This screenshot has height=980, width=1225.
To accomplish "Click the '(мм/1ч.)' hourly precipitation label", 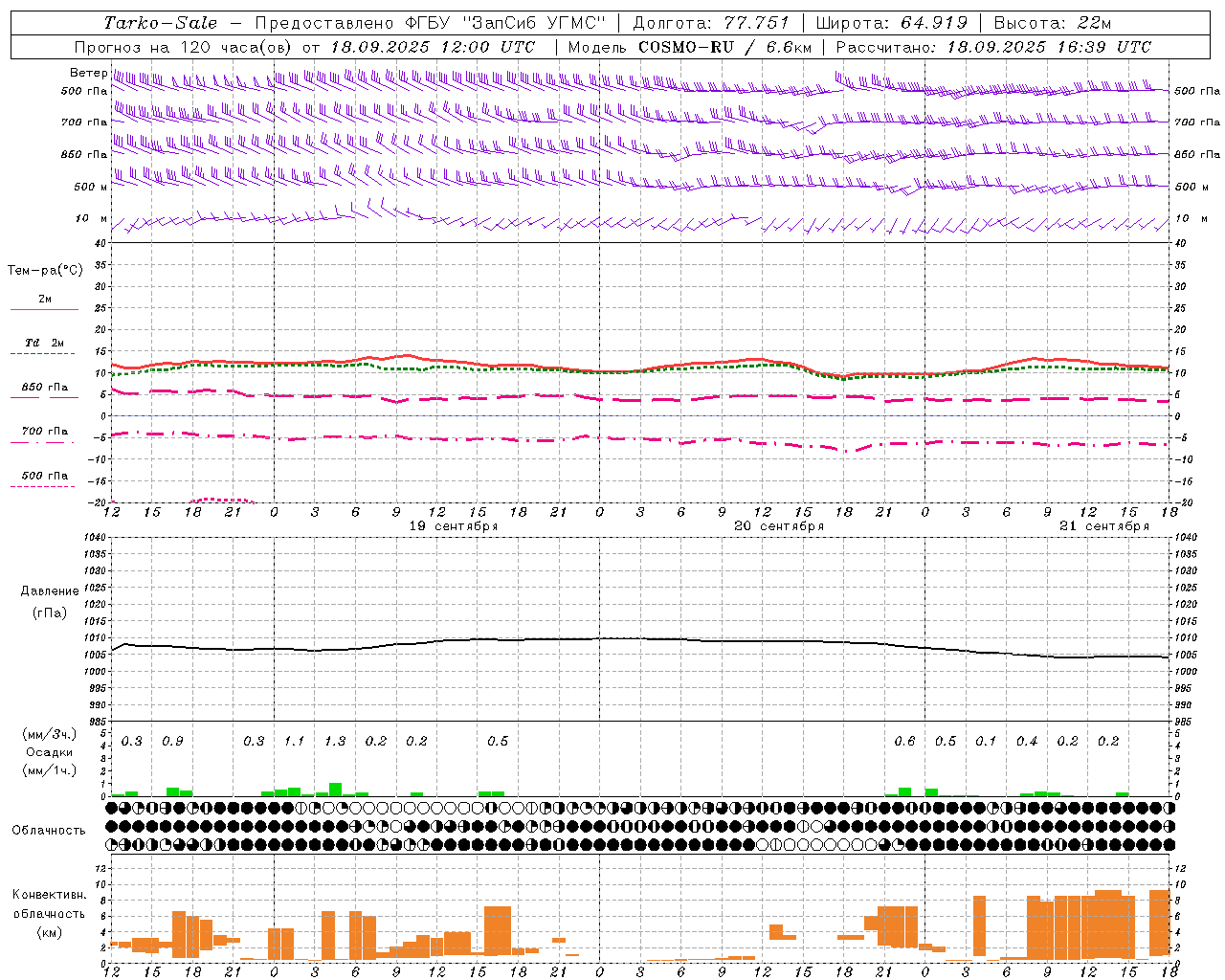I will coord(48,770).
